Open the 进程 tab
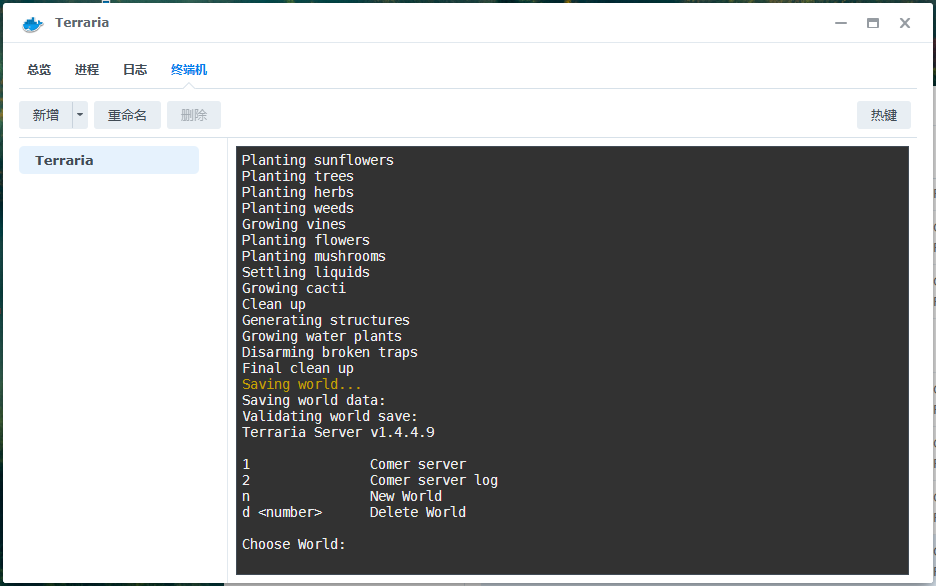 click(x=86, y=69)
